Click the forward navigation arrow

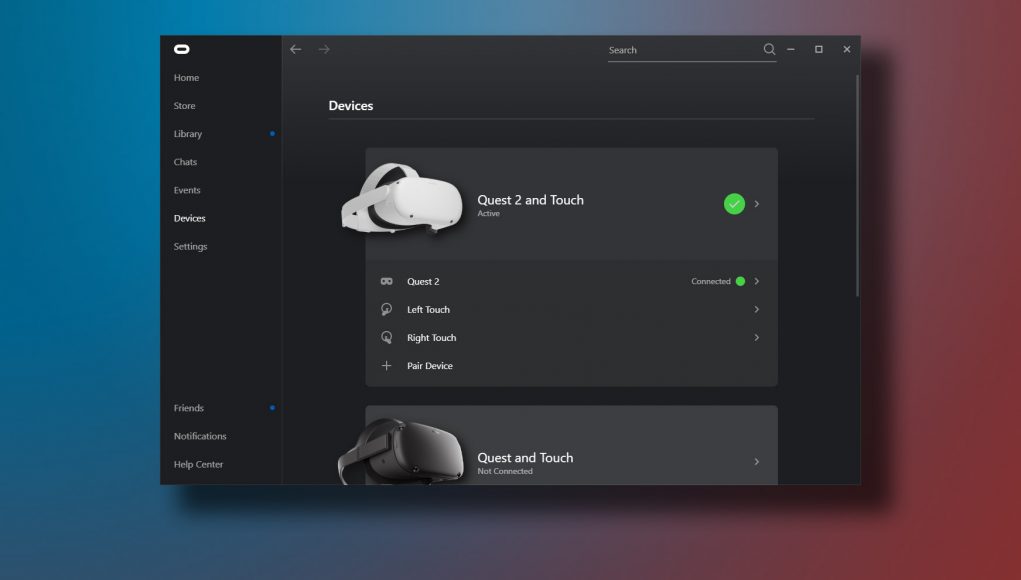[x=323, y=48]
